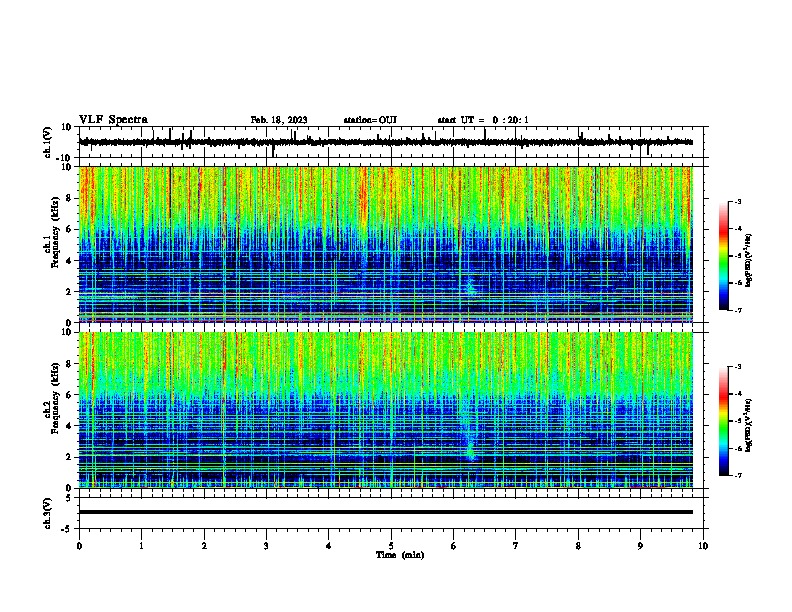Select the date text "Feb. 18, 2023"
This screenshot has height=612, width=792.
click(x=279, y=120)
